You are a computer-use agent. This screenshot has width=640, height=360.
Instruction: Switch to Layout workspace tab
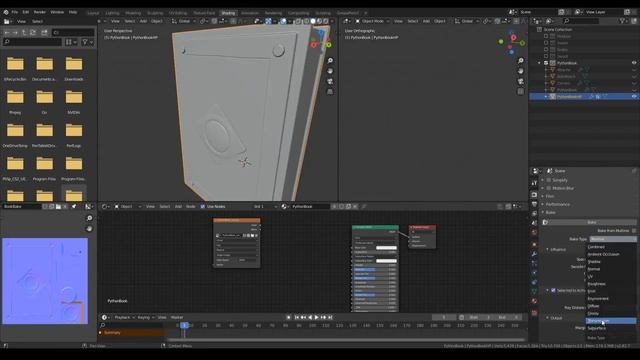click(93, 13)
